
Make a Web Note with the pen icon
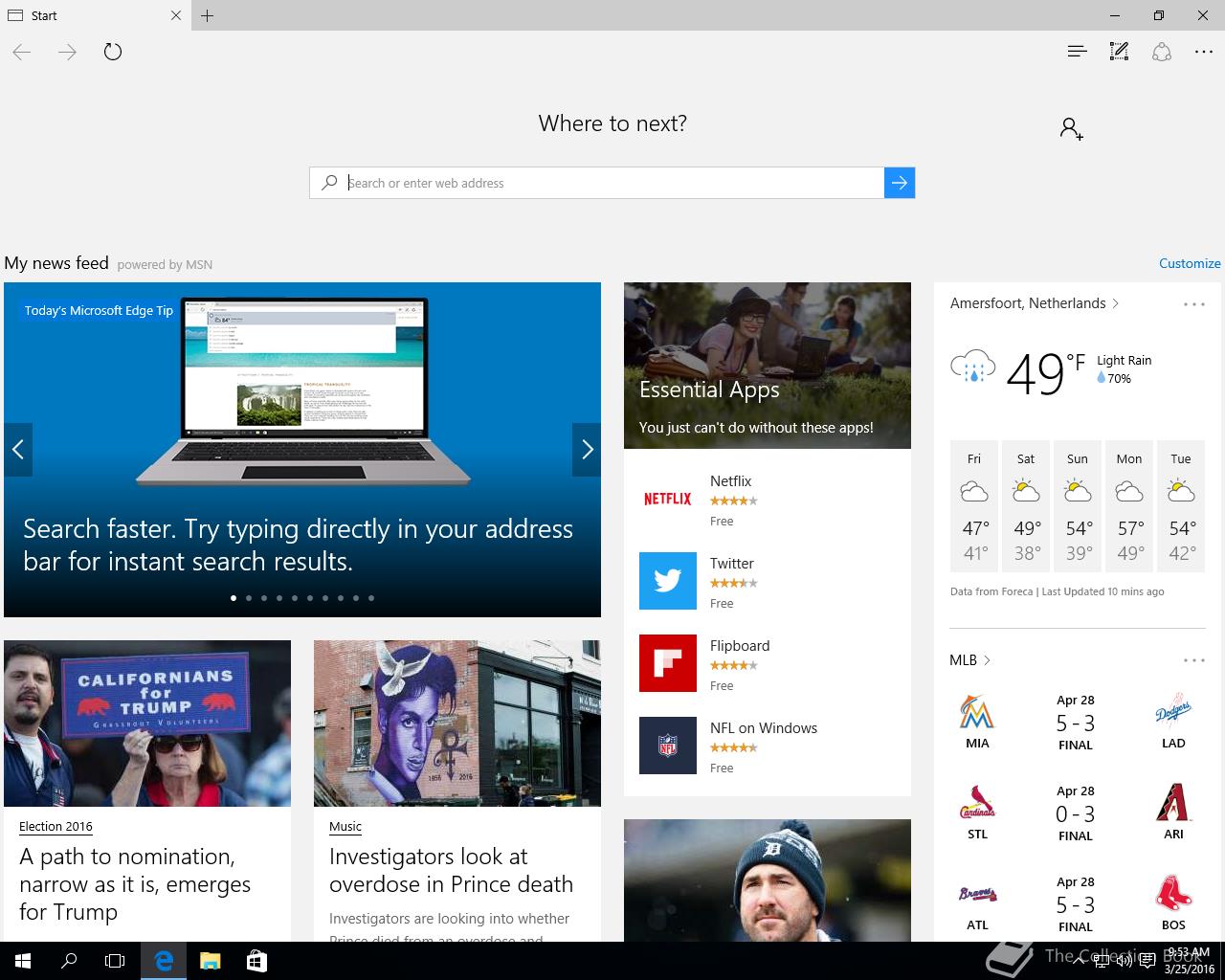point(1119,52)
